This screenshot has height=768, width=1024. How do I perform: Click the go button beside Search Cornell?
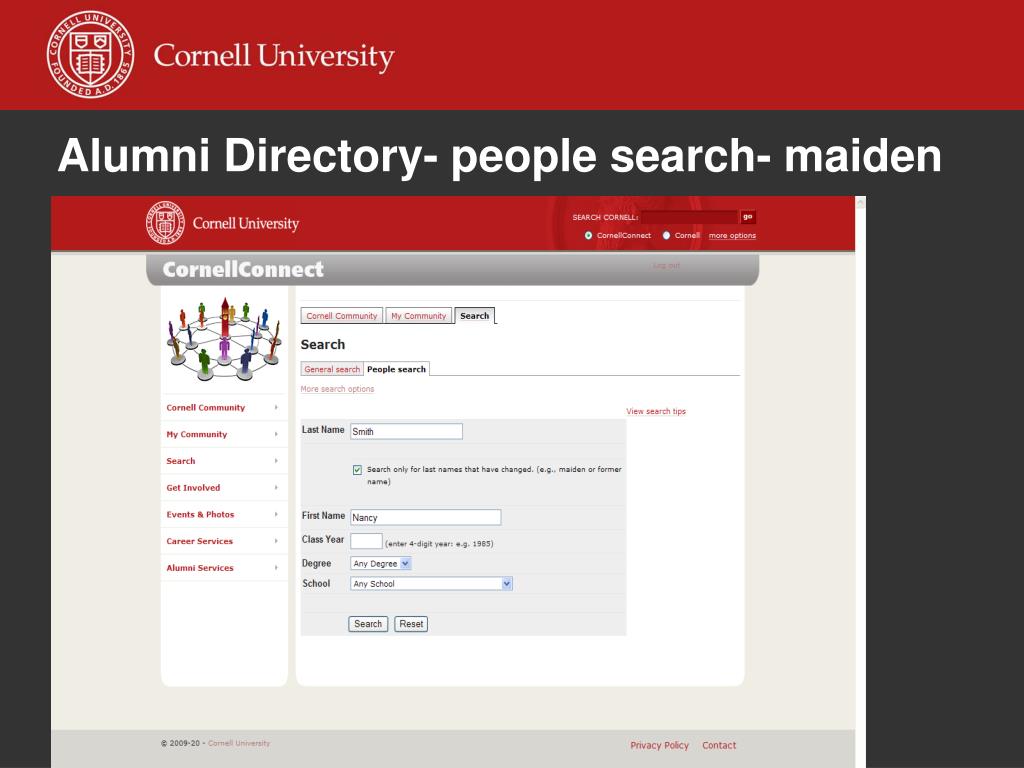(x=748, y=217)
